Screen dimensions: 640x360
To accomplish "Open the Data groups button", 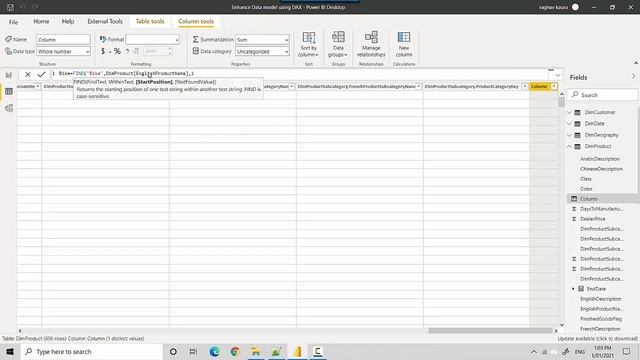I will coord(338,44).
